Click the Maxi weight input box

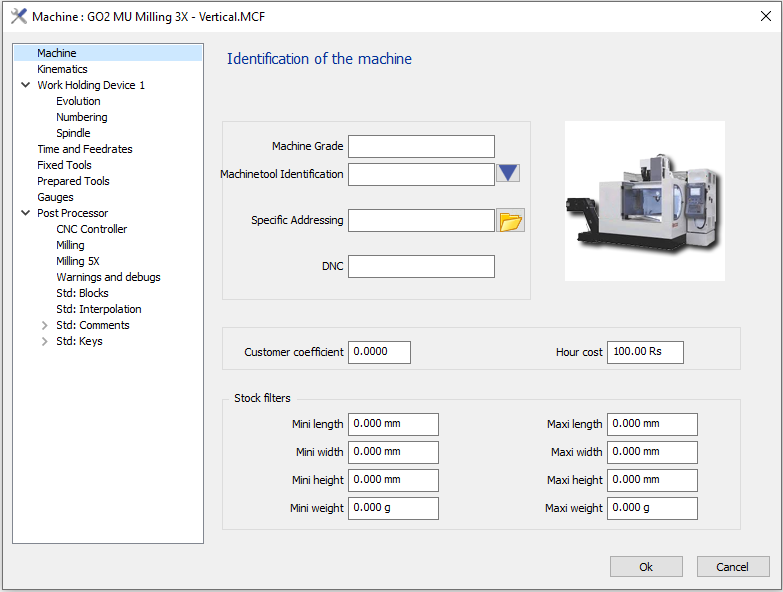click(651, 508)
